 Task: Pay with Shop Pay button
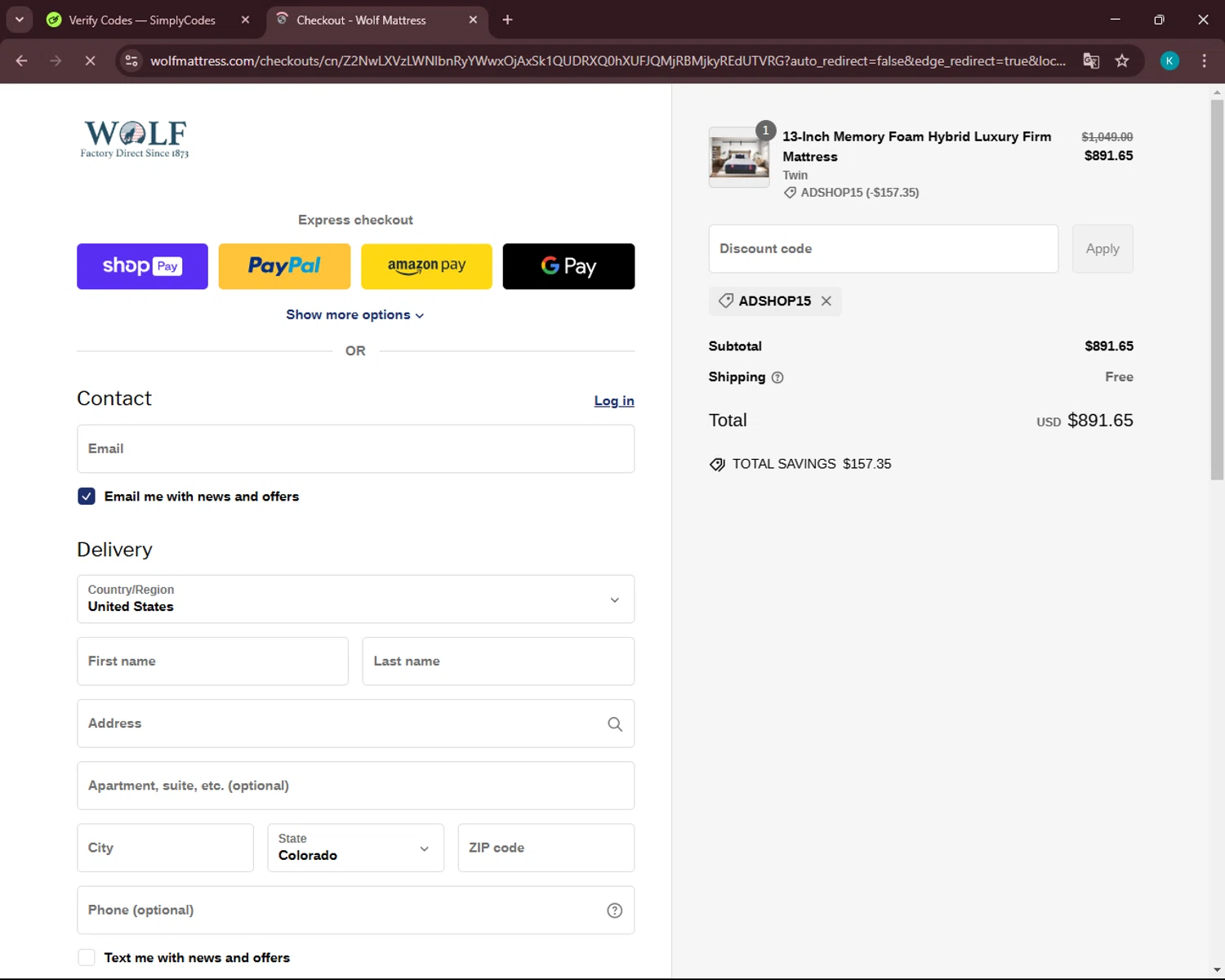142,266
